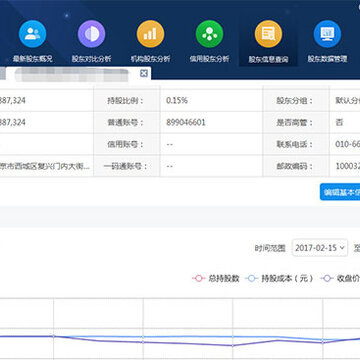
Task: Toggle 总持股数 legend series
Action: 216,278
